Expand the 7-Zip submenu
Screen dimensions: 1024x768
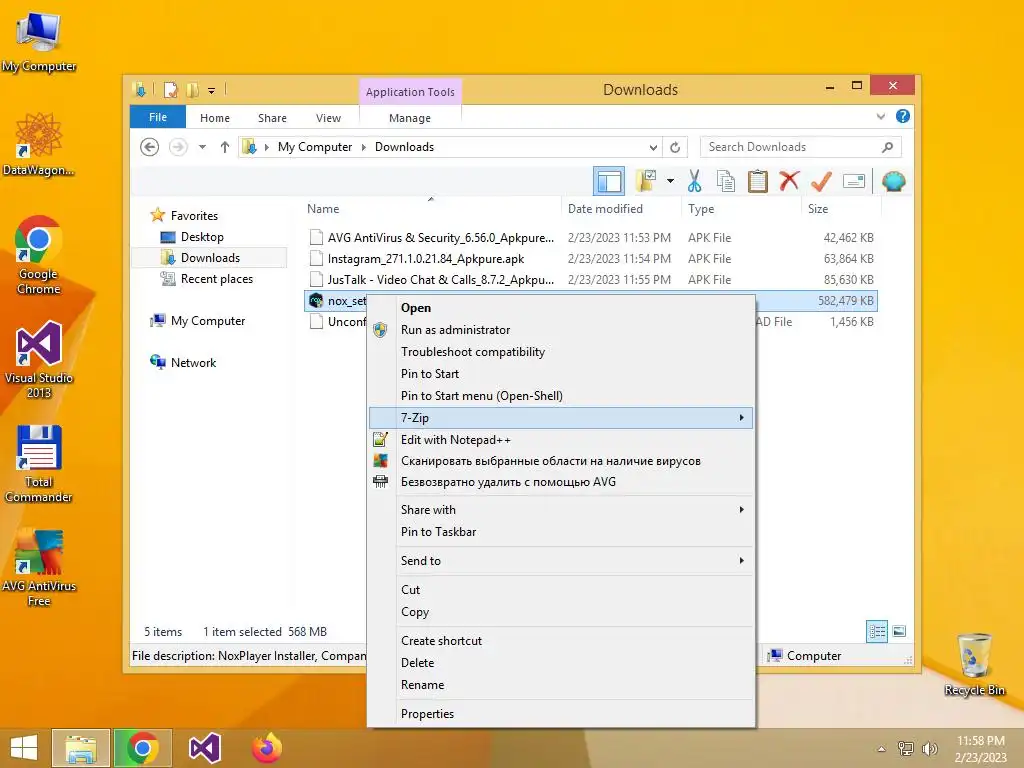561,418
